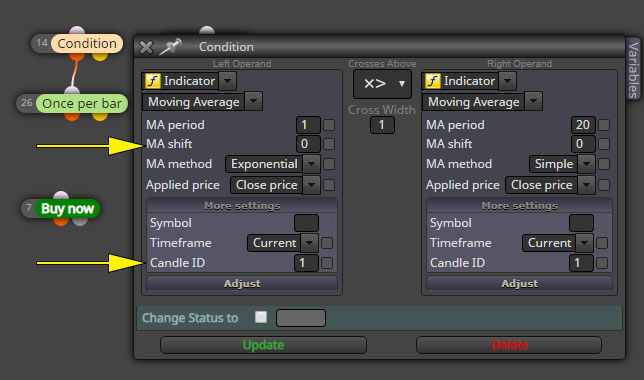The width and height of the screenshot is (644, 380).
Task: Click yellow connector under Once per bar
Action: pyautogui.click(x=100, y=116)
